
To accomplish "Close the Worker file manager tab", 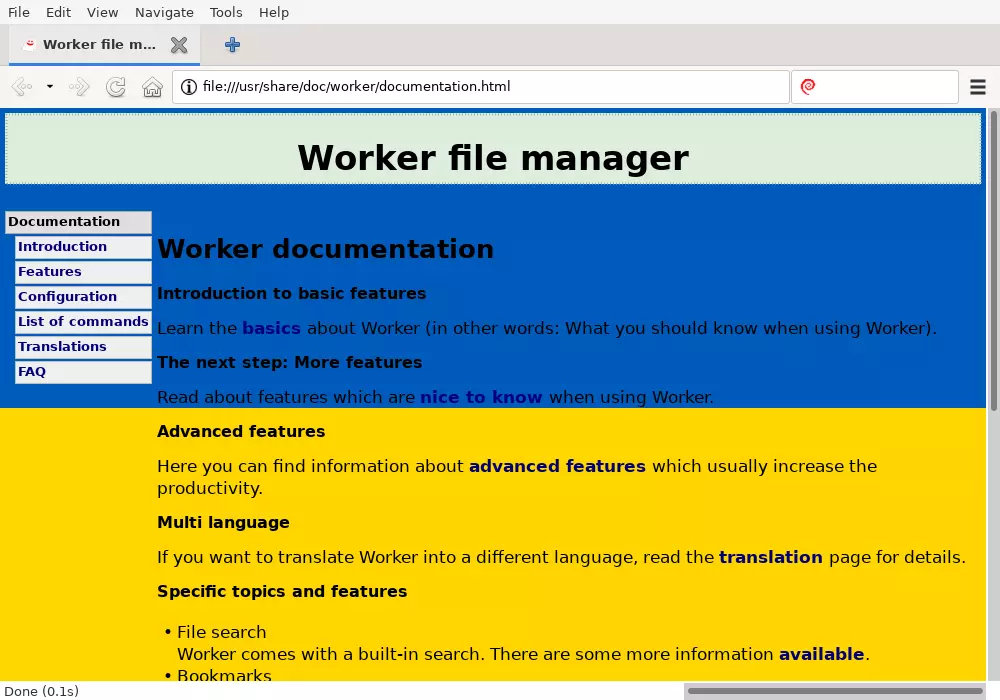I will point(179,45).
